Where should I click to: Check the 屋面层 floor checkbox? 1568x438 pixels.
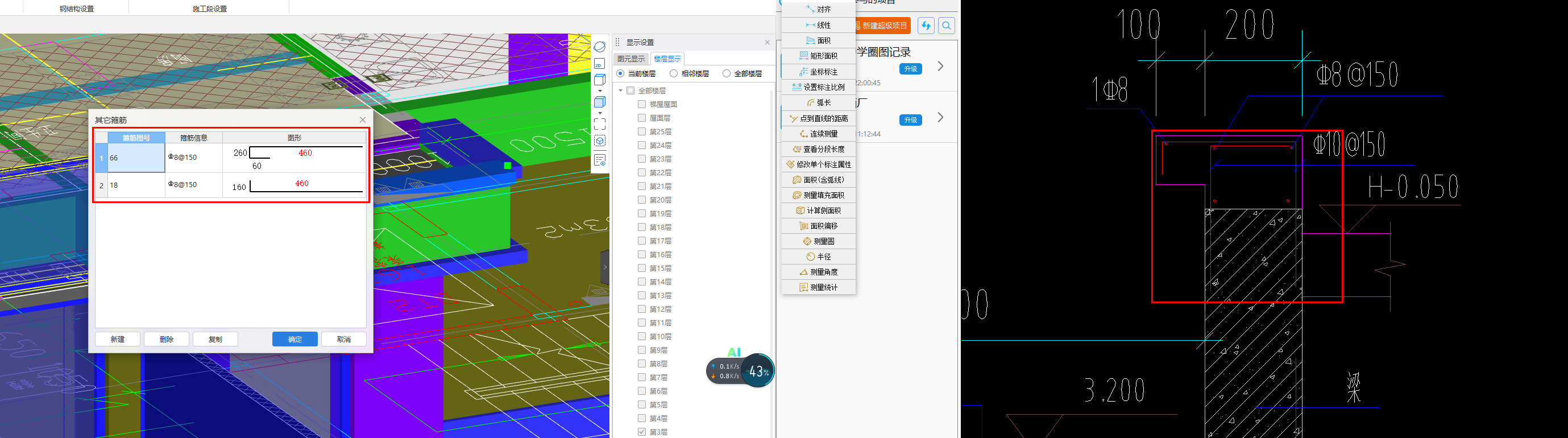(x=641, y=118)
